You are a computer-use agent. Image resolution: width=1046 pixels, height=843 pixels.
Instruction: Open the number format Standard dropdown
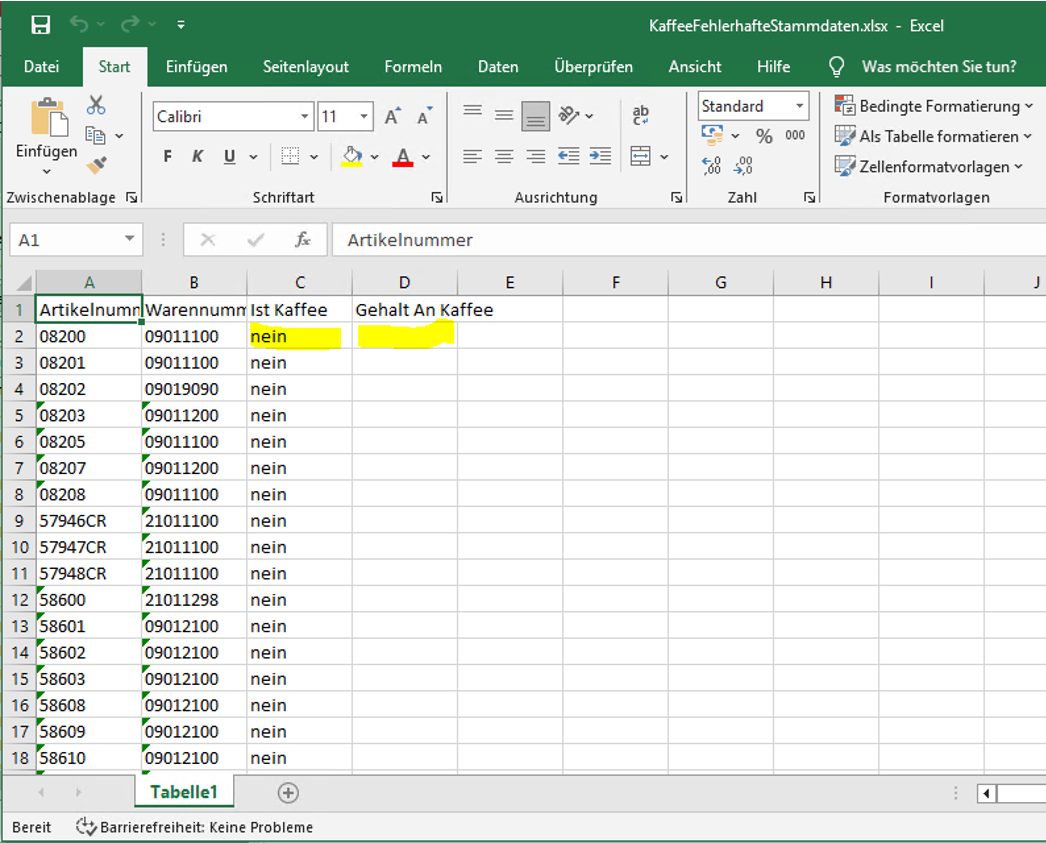coord(800,106)
